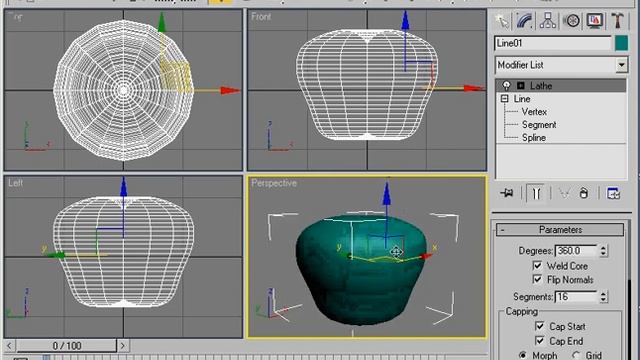640x360 pixels.
Task: Switch to the Modify panel tab
Action: (525, 20)
